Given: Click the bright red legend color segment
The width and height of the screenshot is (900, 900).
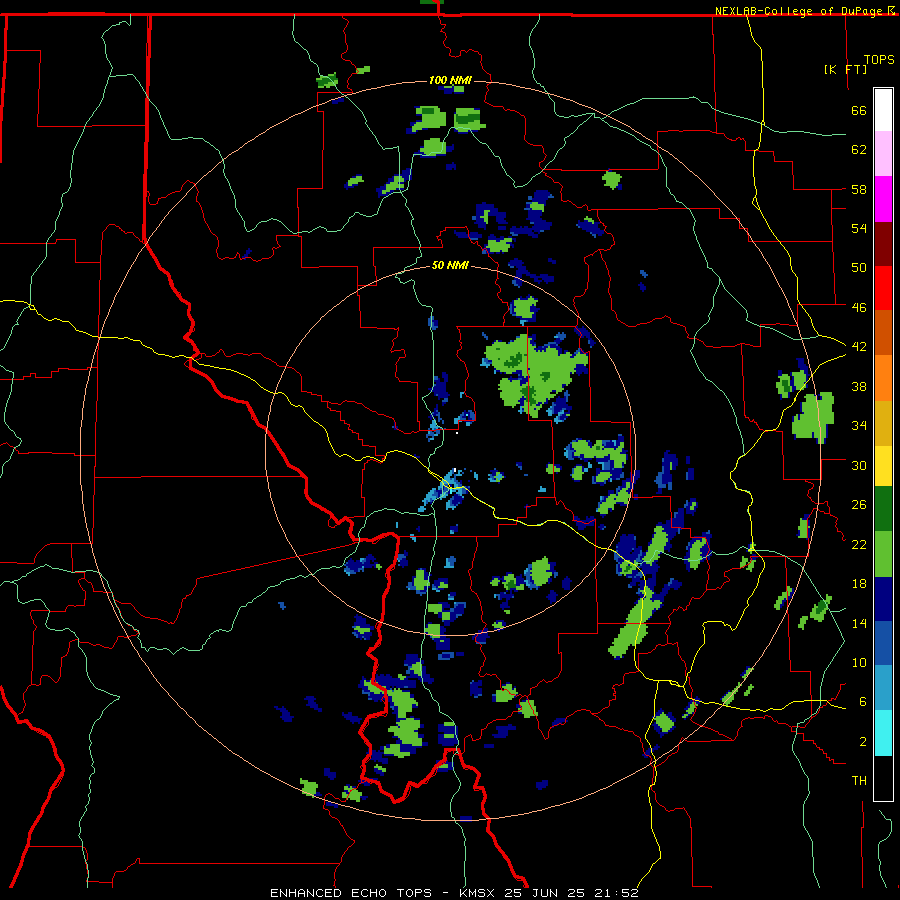Looking at the screenshot, I should click(883, 288).
